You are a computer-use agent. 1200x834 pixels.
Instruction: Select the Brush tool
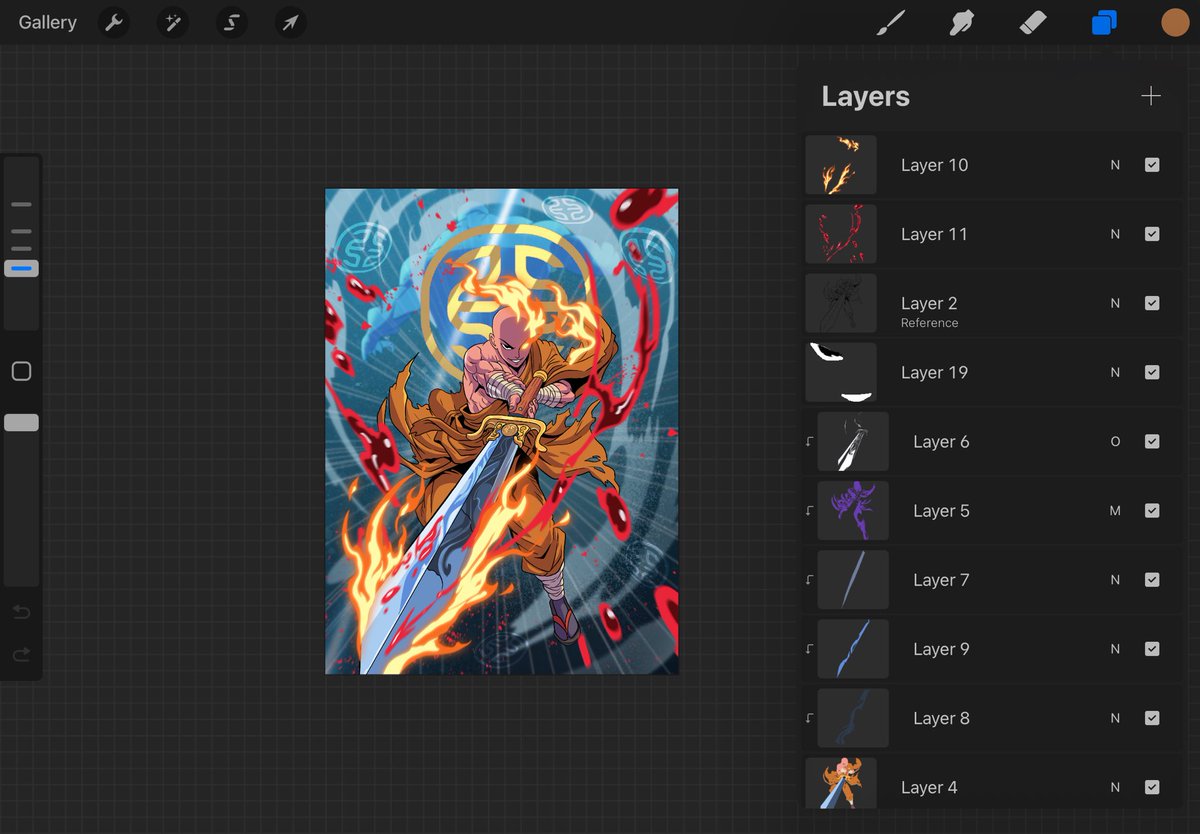point(890,22)
